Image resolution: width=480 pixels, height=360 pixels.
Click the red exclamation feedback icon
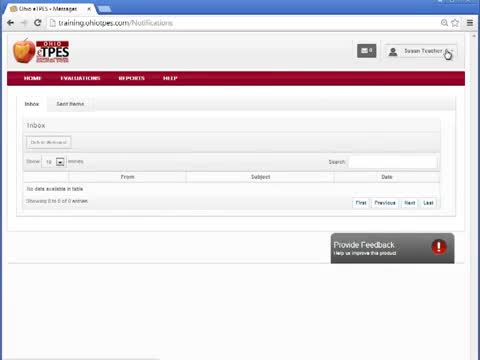439,247
